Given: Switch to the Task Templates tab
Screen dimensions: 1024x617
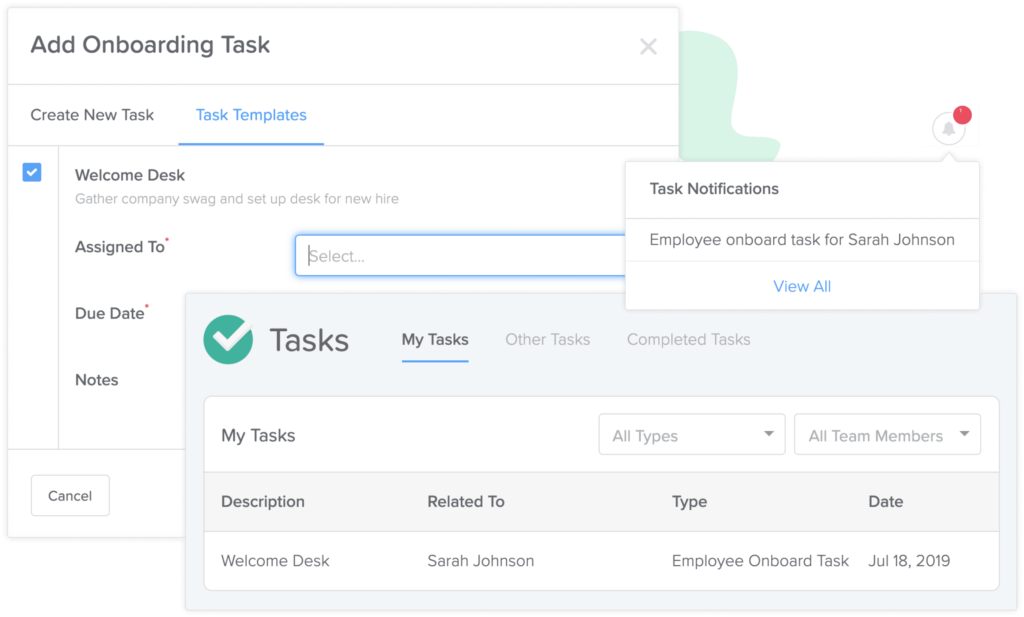Looking at the screenshot, I should [250, 115].
